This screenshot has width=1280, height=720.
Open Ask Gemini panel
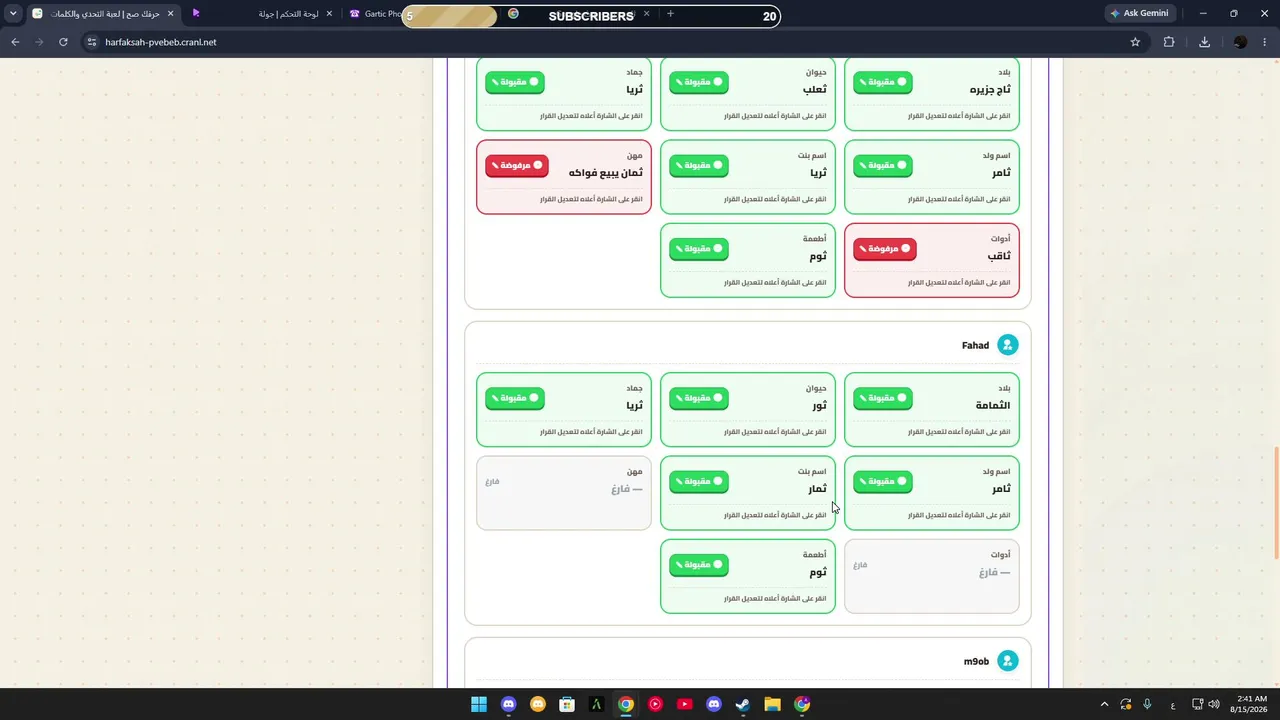[x=1139, y=14]
